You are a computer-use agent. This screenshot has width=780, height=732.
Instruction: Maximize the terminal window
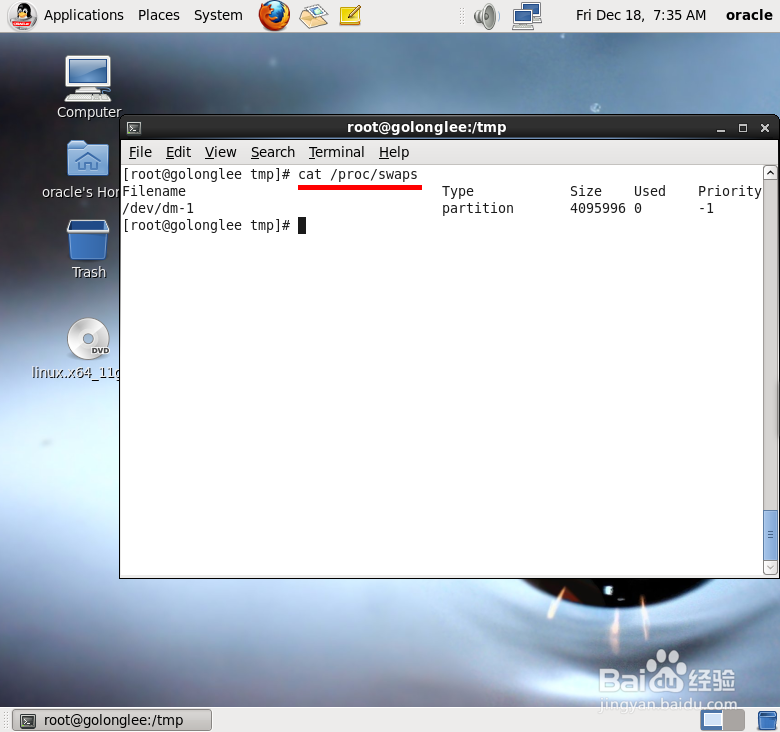click(x=743, y=128)
